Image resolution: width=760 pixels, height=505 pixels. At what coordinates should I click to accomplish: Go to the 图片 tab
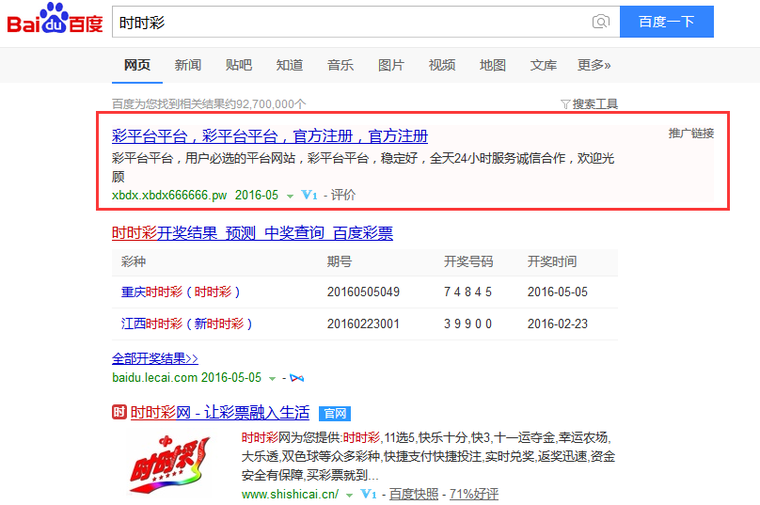[391, 65]
